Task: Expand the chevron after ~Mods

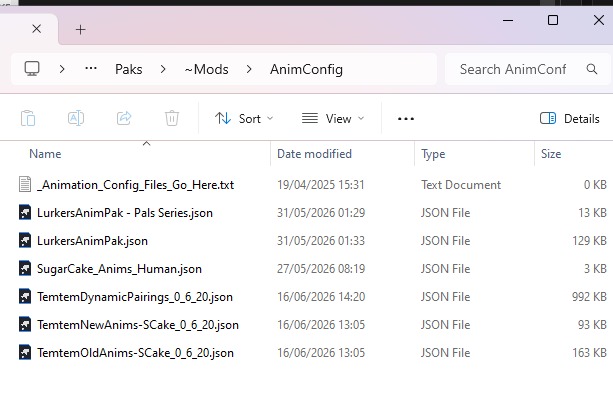Action: 249,69
